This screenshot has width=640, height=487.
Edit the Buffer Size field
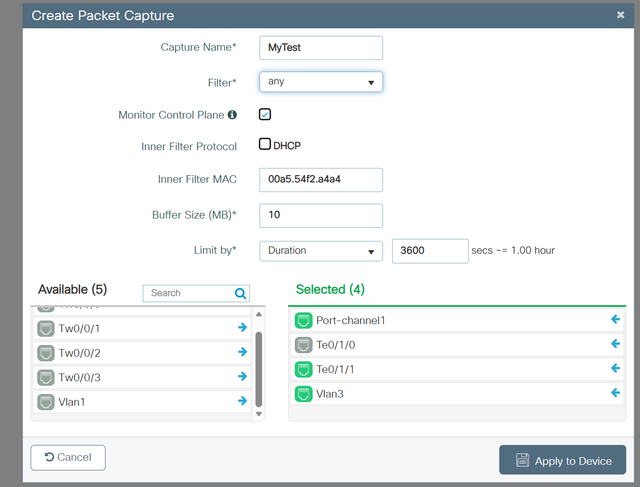pyautogui.click(x=321, y=215)
